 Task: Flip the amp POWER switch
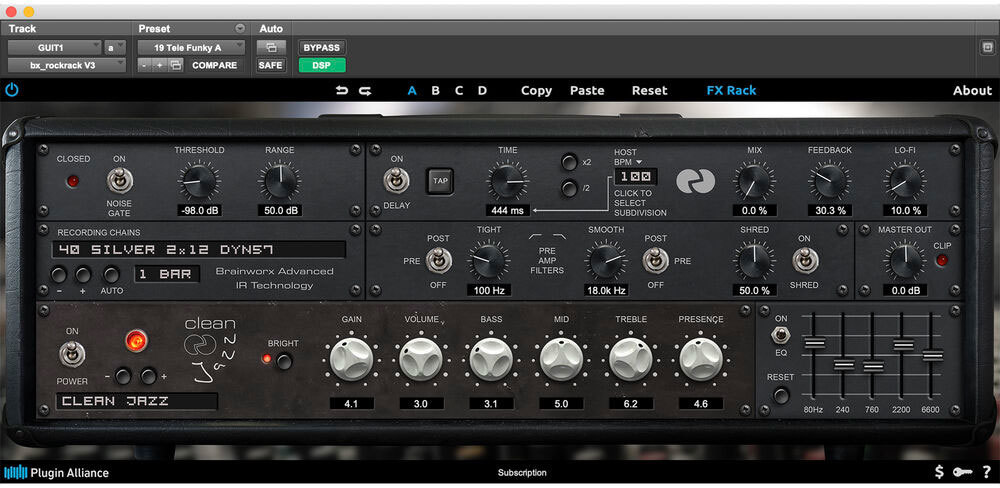click(72, 354)
